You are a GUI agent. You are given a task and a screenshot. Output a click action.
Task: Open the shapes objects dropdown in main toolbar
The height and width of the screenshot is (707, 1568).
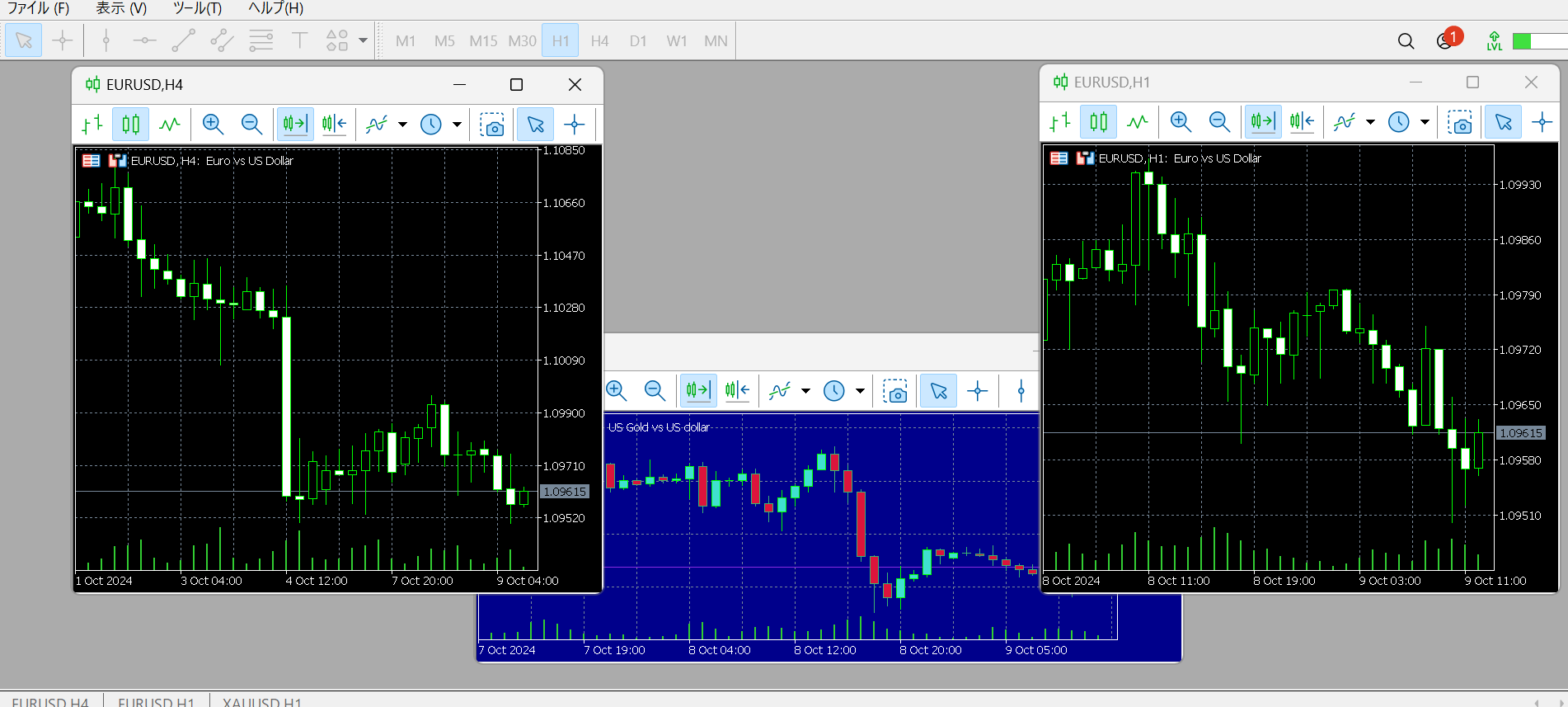[363, 40]
